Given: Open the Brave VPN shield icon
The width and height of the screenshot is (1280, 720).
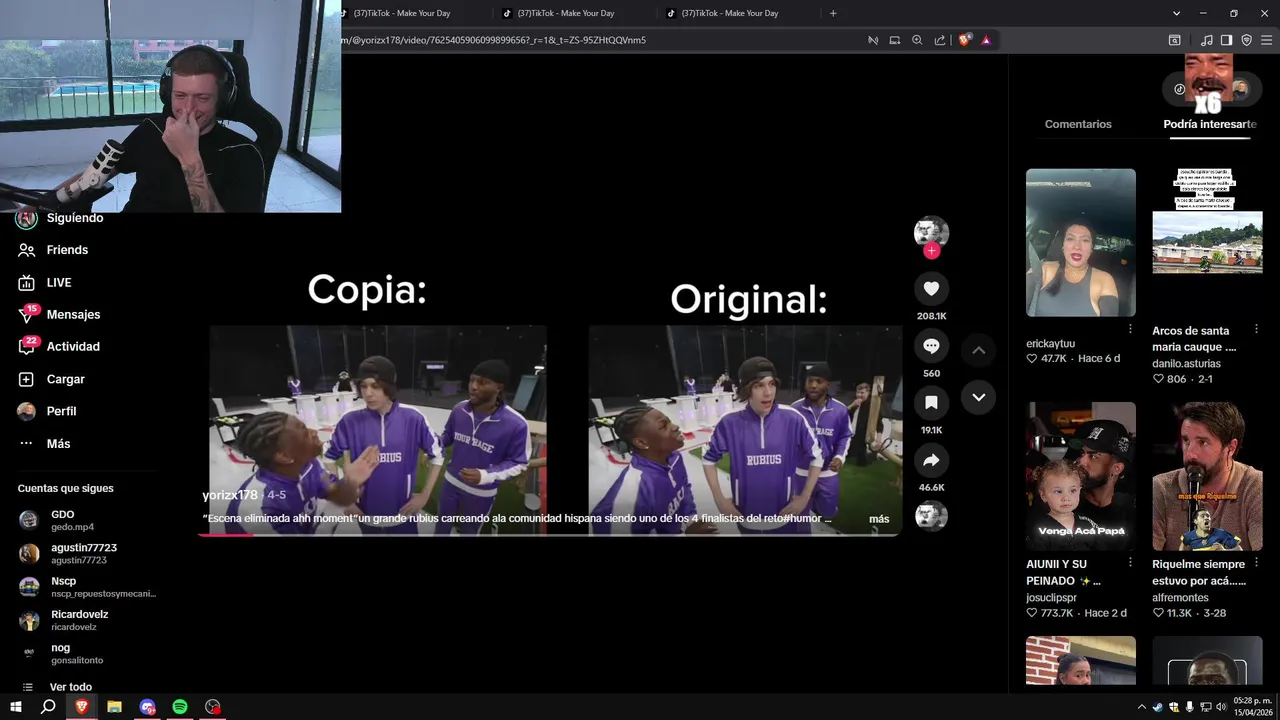Looking at the screenshot, I should click(x=1246, y=40).
